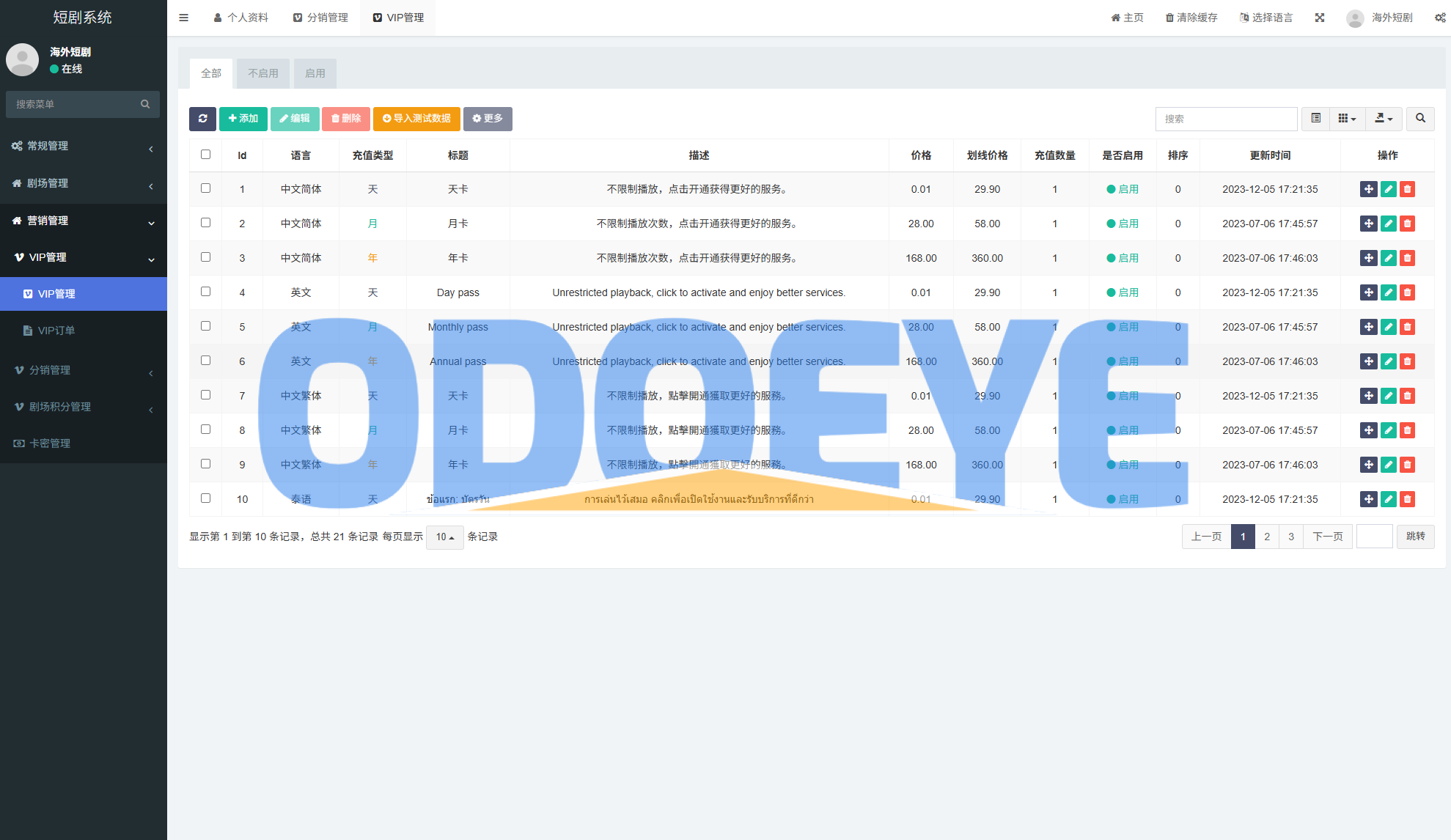Click the table search input field
The height and width of the screenshot is (840, 1451).
1226,119
